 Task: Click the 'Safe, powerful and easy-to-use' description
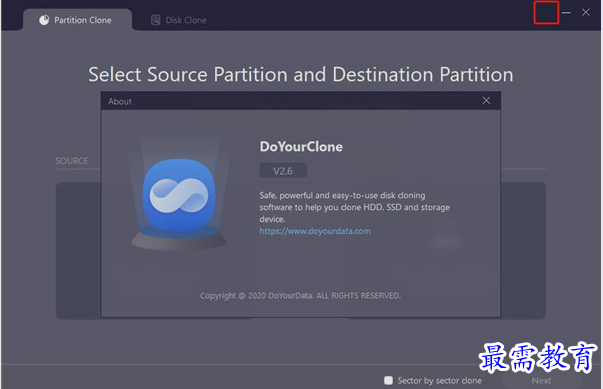pos(355,207)
